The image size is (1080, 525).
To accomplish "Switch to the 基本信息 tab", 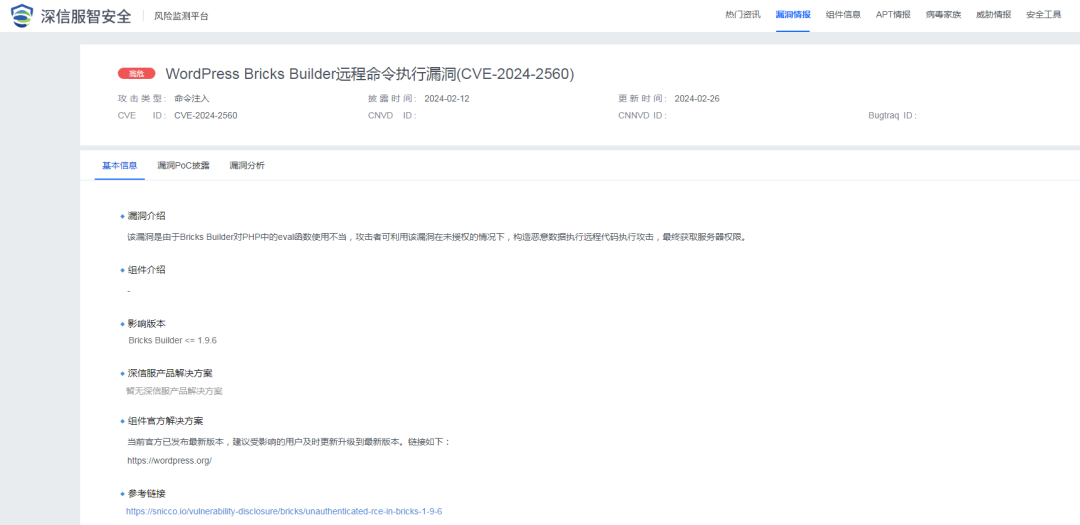I will click(120, 165).
